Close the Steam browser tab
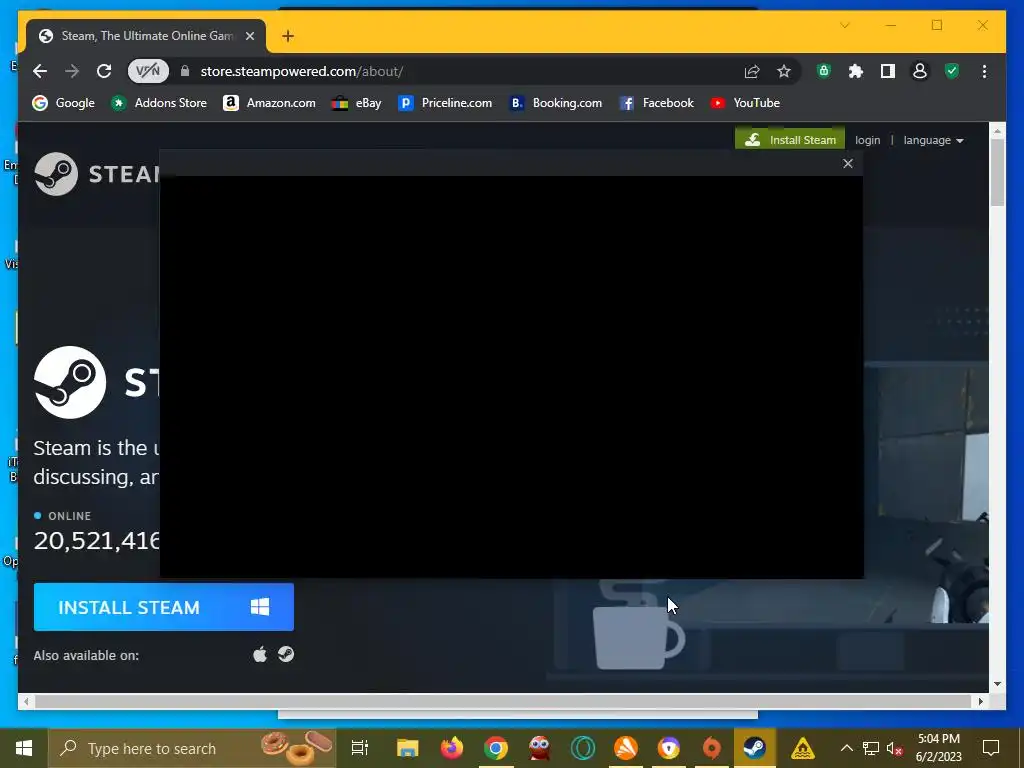This screenshot has width=1024, height=768. point(249,36)
